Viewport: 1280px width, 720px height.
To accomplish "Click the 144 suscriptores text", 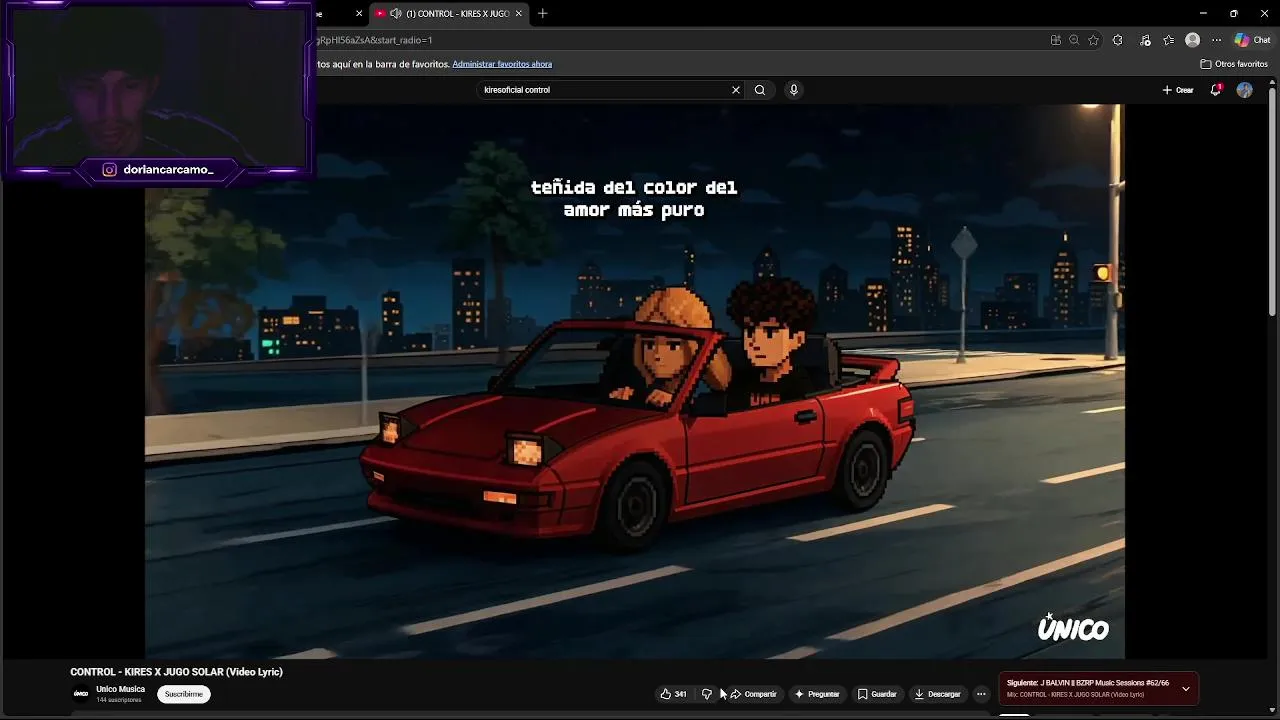I will 118,700.
